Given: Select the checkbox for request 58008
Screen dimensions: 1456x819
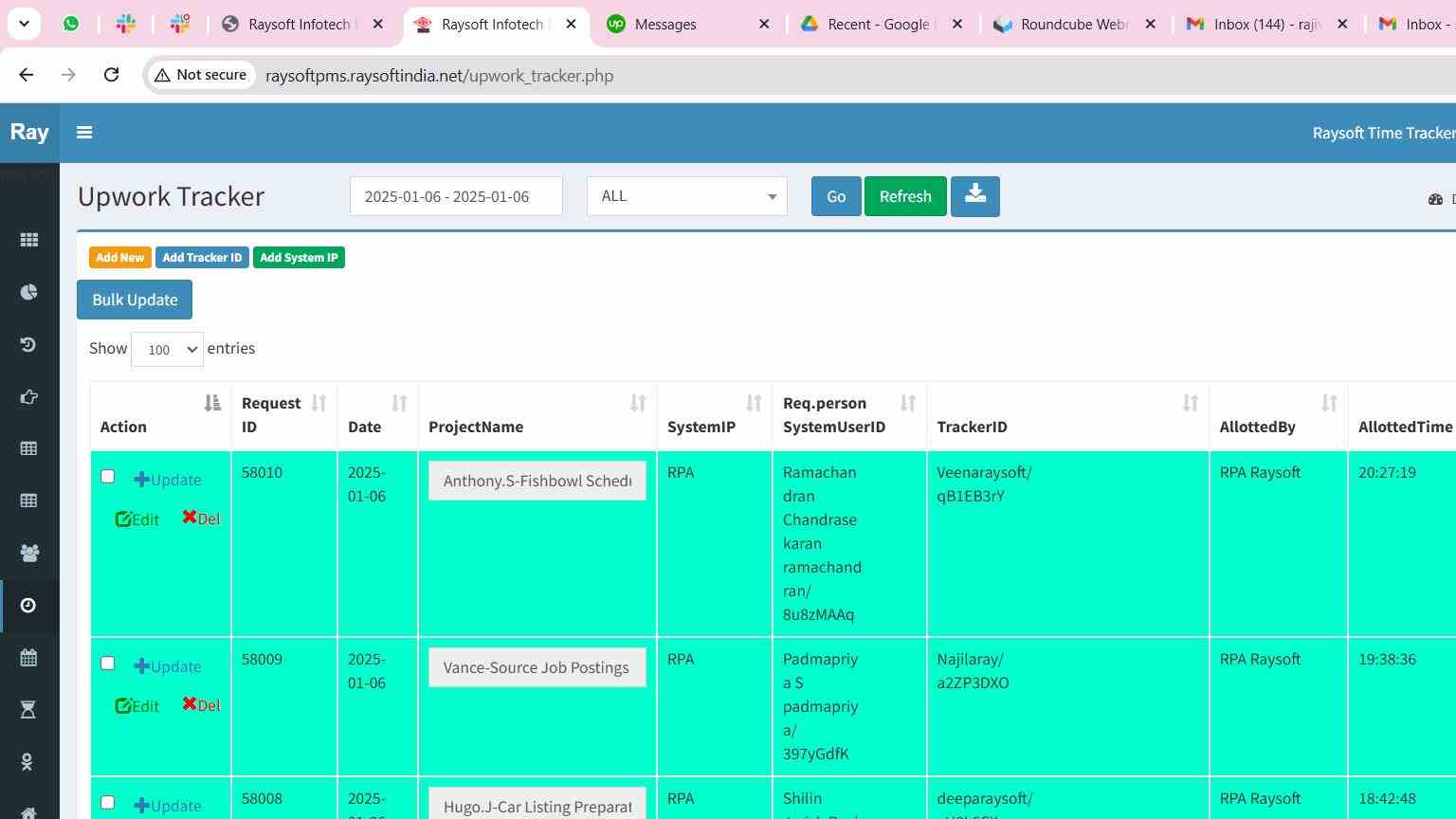Looking at the screenshot, I should pos(108,802).
